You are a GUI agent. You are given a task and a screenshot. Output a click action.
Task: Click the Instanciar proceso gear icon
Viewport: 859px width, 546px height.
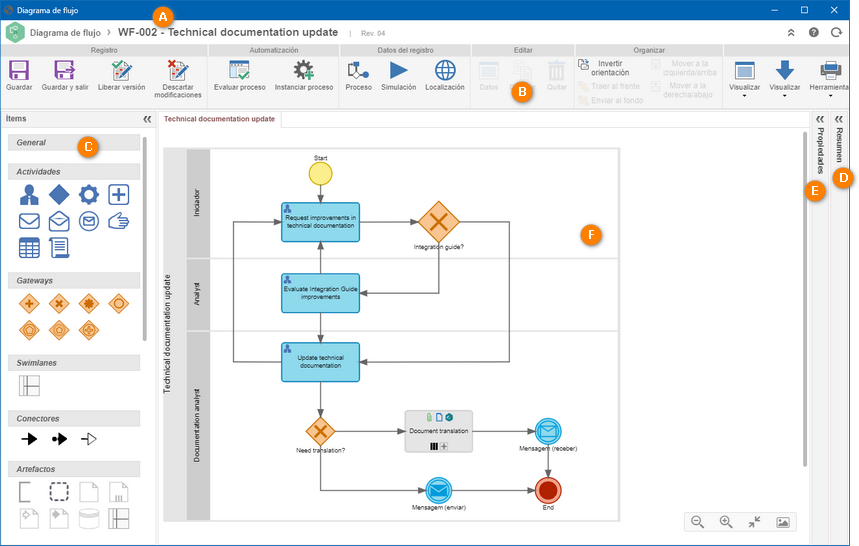[x=303, y=71]
